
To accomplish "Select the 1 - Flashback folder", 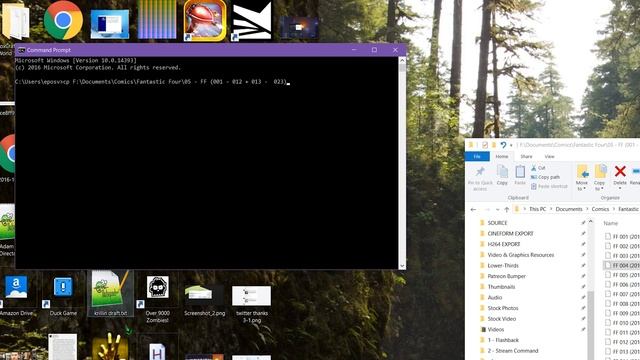I will (503, 340).
